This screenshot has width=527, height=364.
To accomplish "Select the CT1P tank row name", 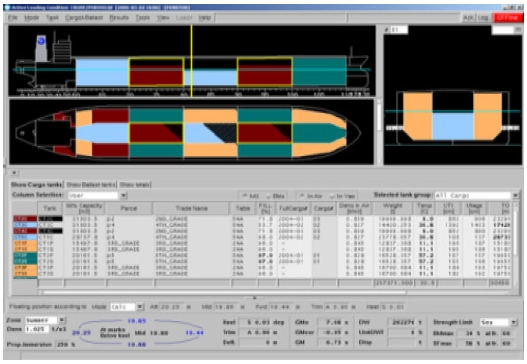I will (x=50, y=243).
